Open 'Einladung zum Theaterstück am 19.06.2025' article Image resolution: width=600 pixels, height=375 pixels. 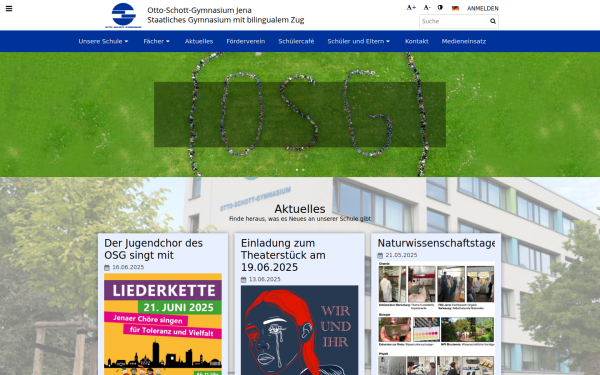283,255
